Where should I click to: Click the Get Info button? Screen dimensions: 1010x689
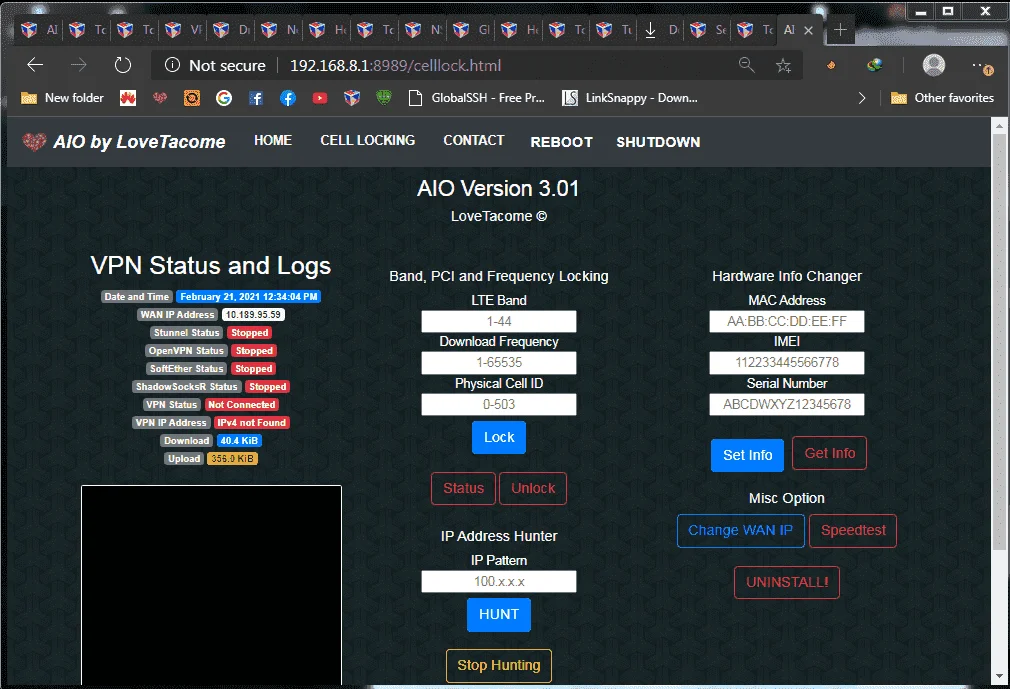pos(830,453)
